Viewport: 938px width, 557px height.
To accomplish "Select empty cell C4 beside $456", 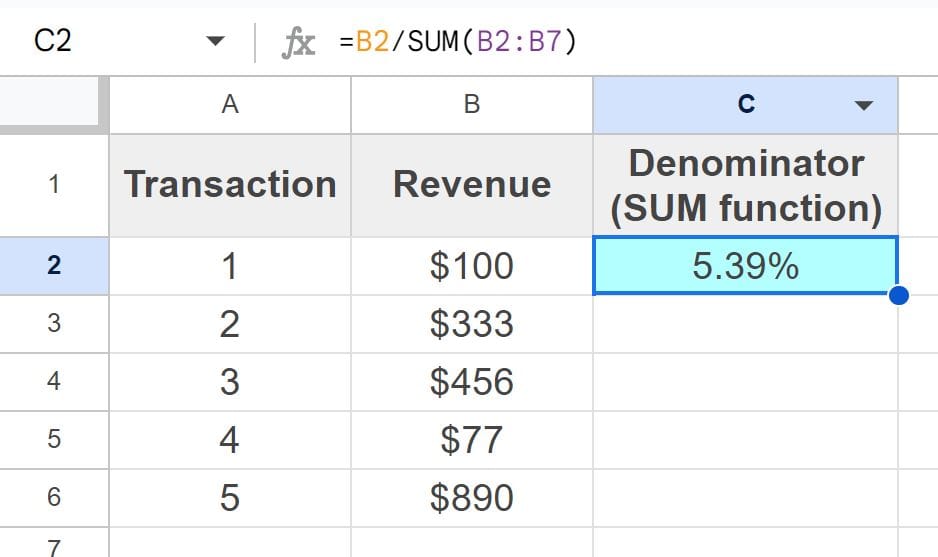I will [745, 382].
